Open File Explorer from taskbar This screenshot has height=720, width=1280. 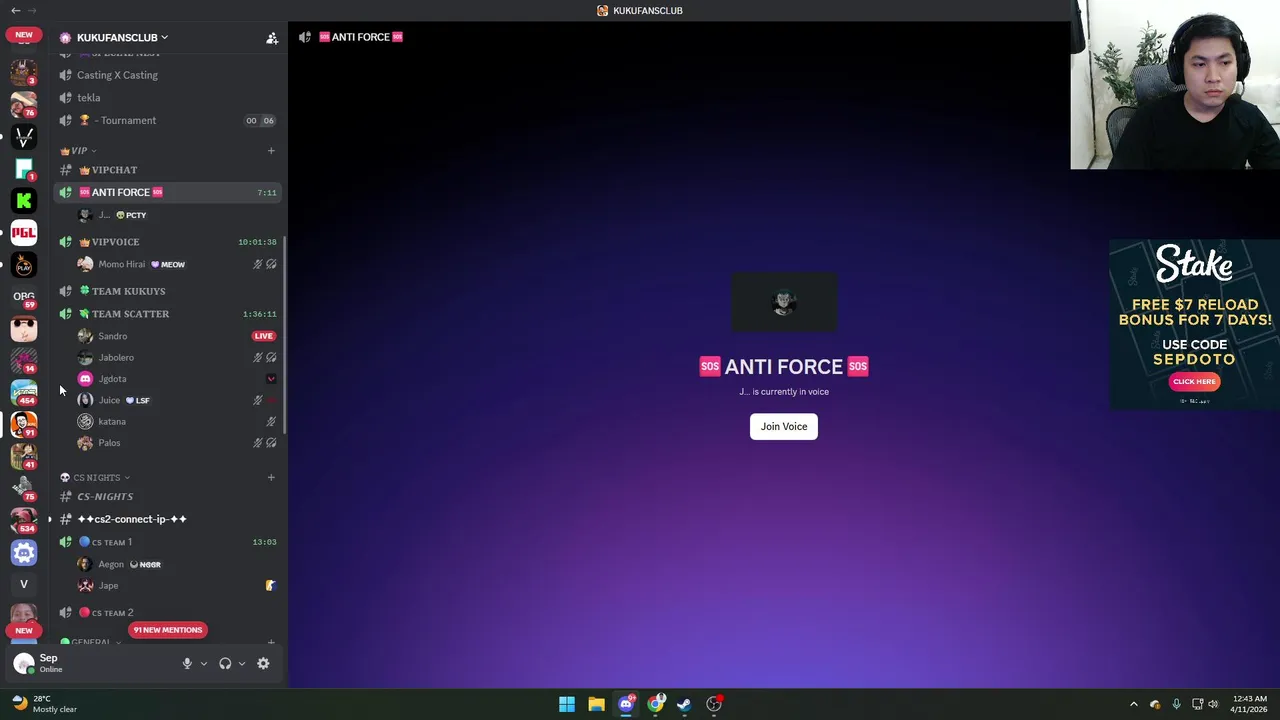[x=596, y=704]
